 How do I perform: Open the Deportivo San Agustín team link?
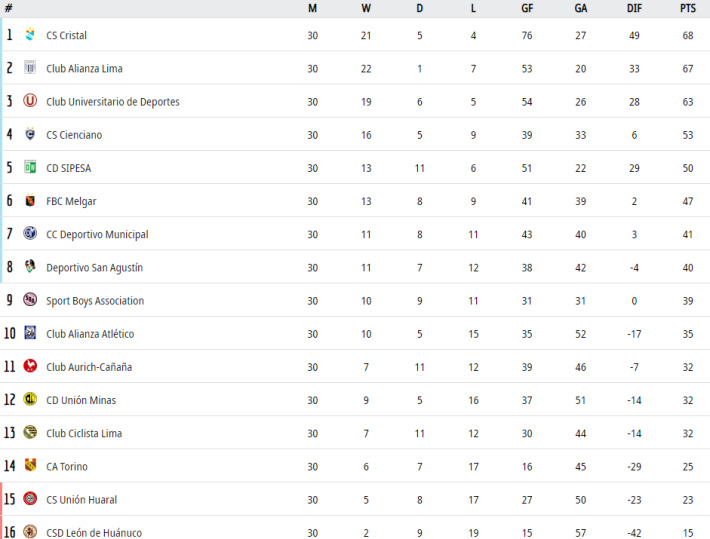94,268
